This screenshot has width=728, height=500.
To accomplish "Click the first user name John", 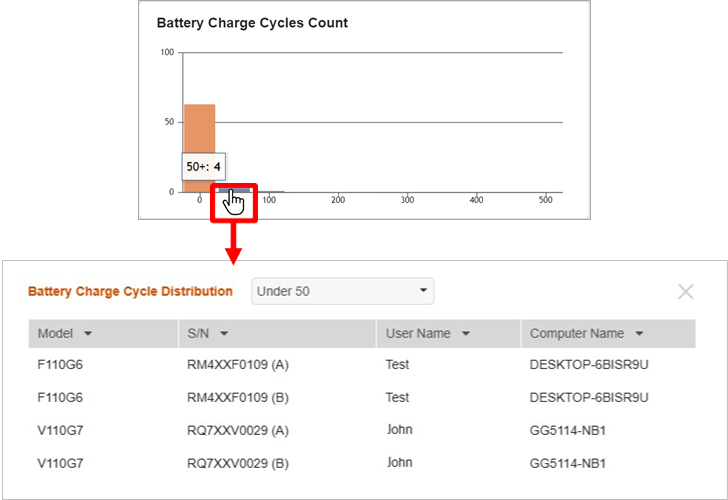I will (x=399, y=431).
